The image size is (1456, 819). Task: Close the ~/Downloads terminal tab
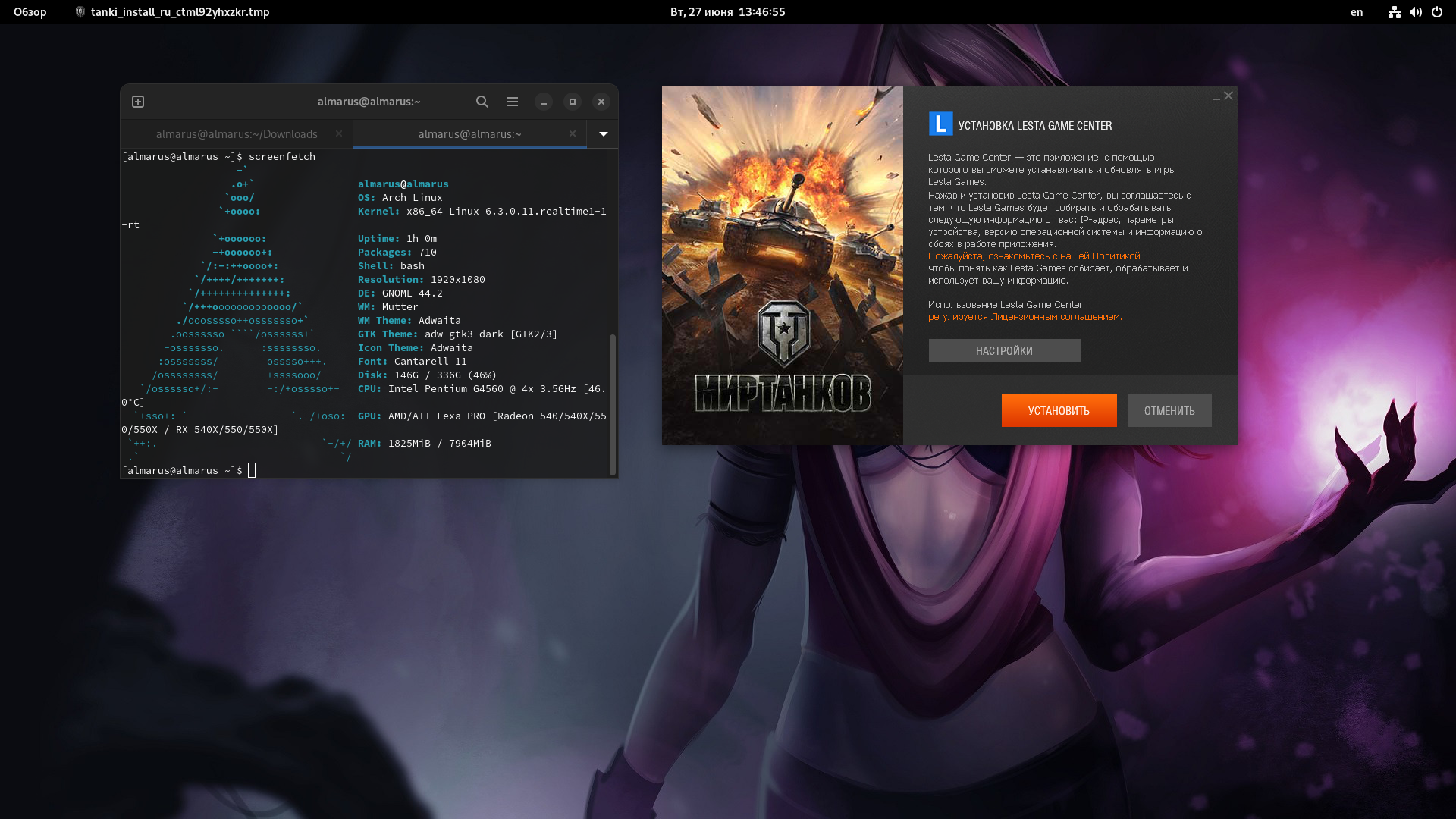[x=339, y=133]
